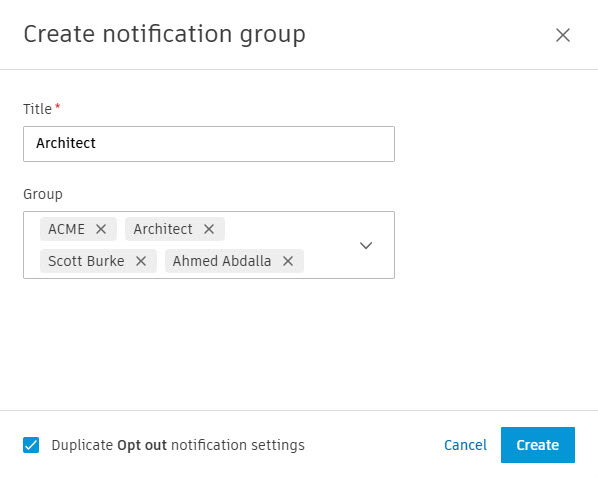
Task: Remove the Architect tag from Group
Action: point(209,229)
